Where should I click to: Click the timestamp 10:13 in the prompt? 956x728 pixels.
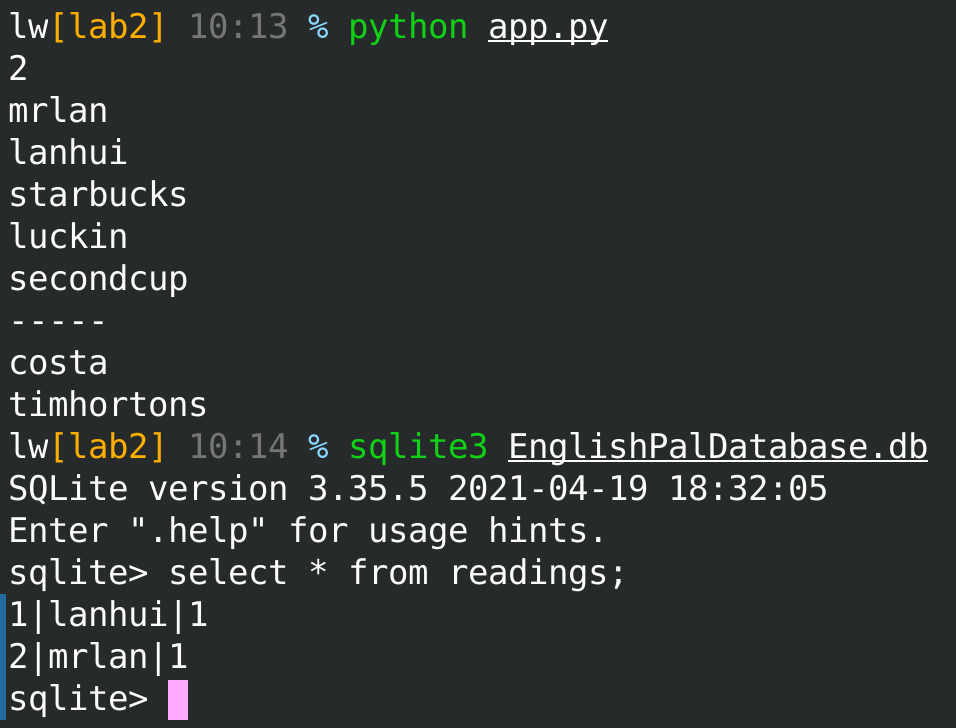238,27
